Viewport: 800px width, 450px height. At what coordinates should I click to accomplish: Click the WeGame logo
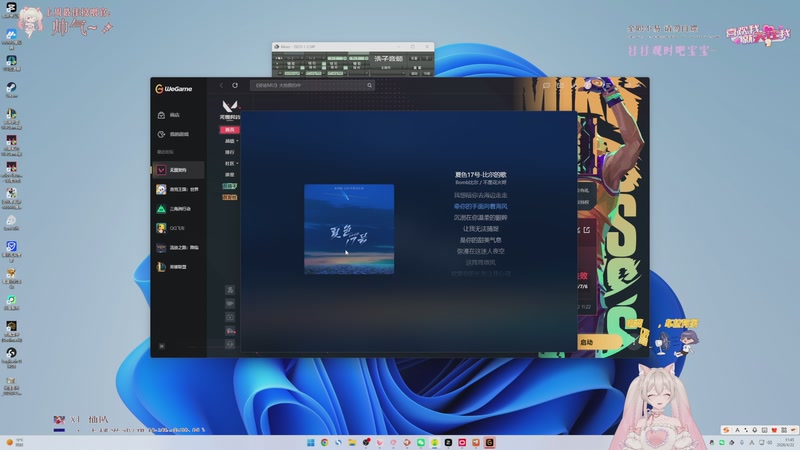point(174,89)
